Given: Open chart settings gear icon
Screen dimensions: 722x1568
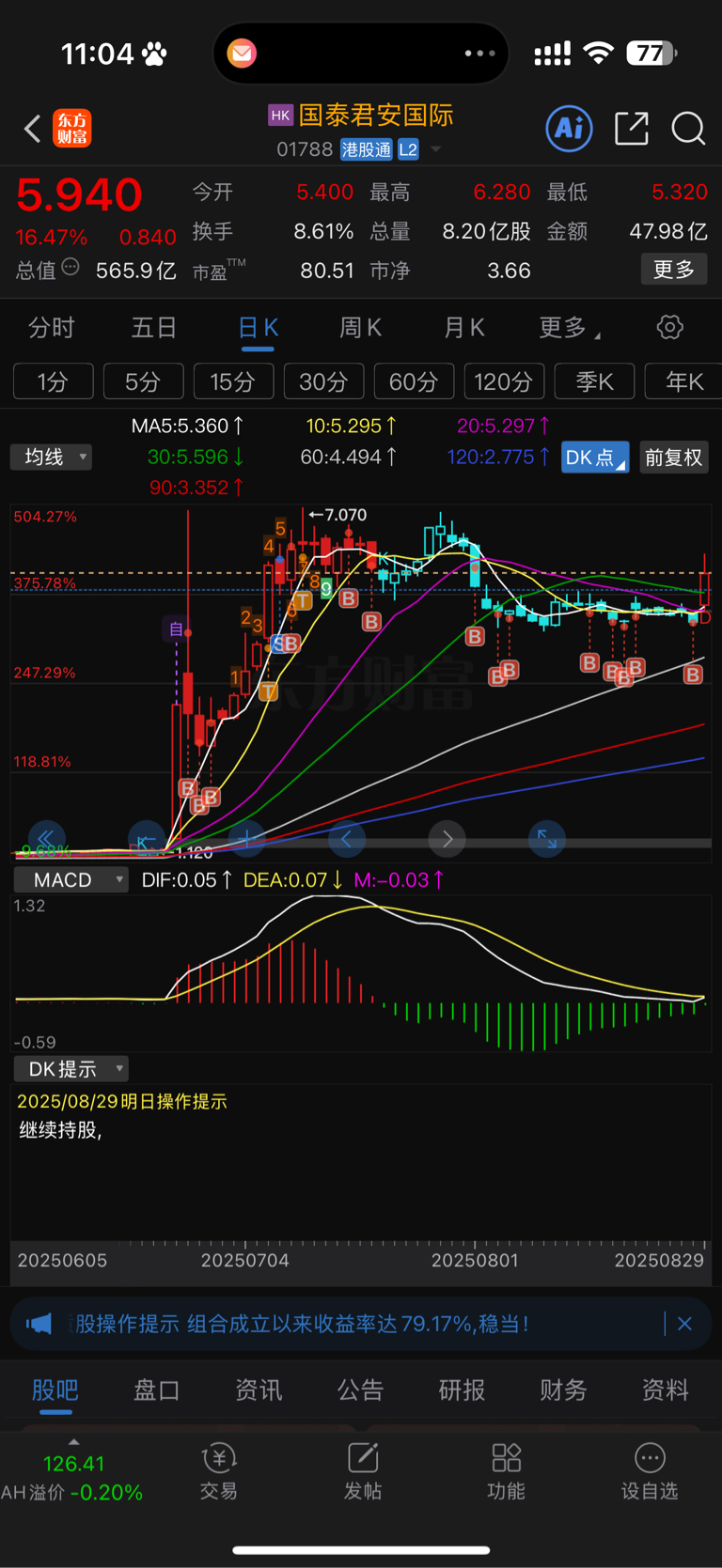Looking at the screenshot, I should (670, 327).
